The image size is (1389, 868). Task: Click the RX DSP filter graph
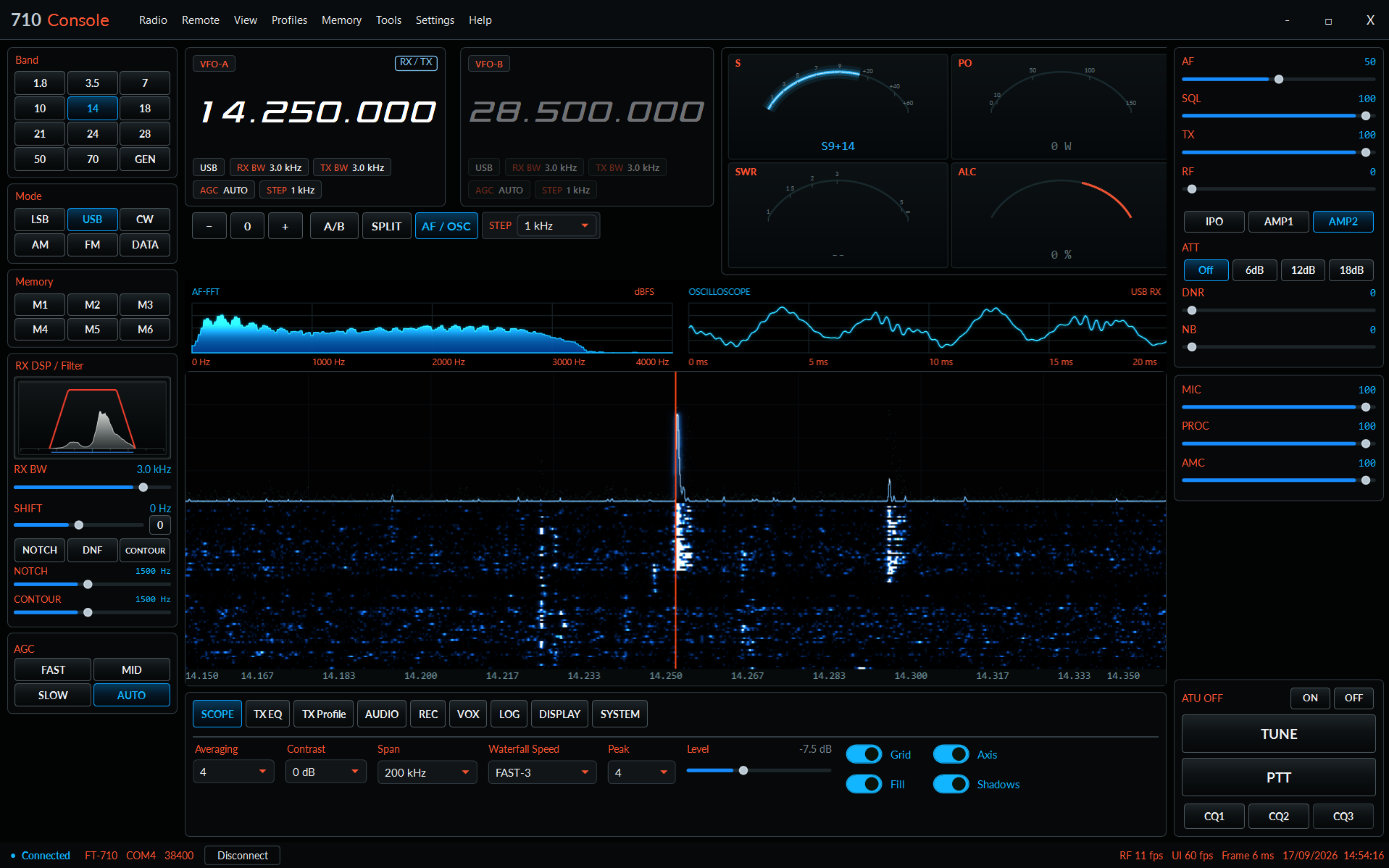coord(92,417)
